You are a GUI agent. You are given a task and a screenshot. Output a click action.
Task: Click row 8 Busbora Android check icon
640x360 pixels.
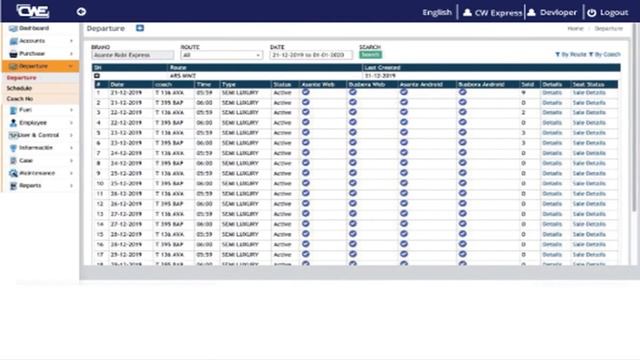[x=462, y=163]
